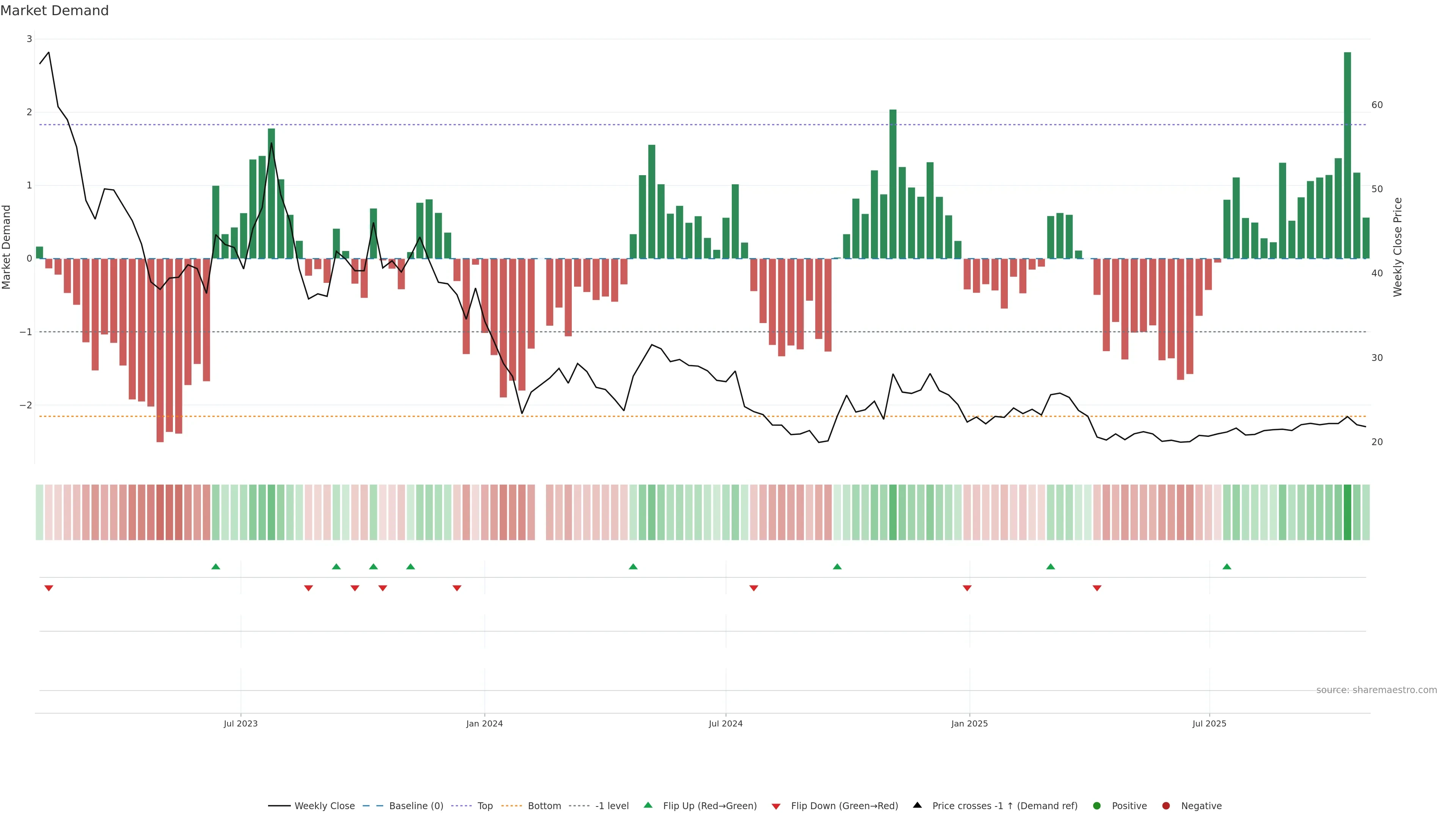
Task: Click the Jan 2024 x-axis label
Action: pos(485,723)
